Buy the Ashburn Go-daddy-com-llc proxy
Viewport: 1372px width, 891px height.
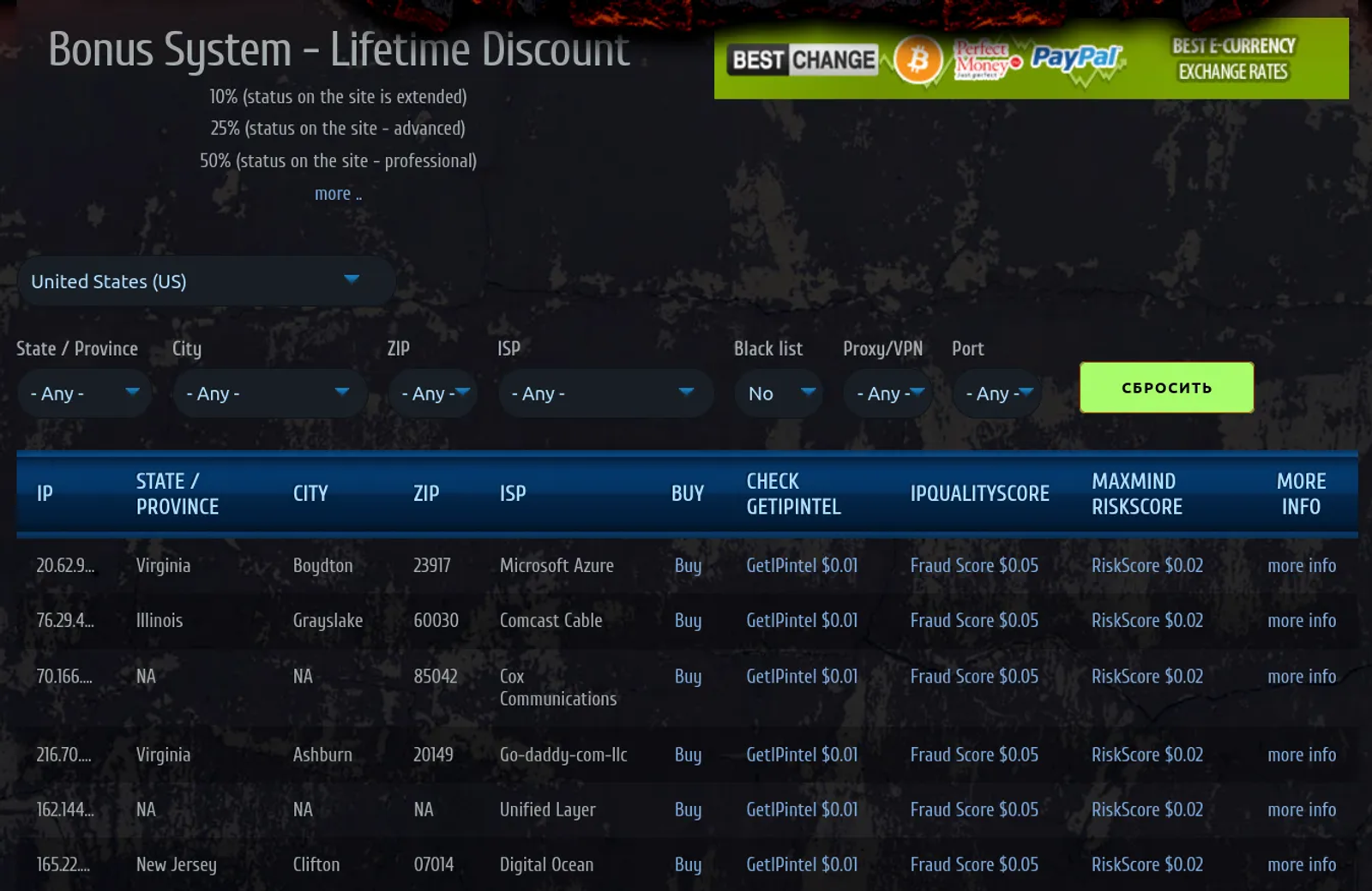coord(688,756)
